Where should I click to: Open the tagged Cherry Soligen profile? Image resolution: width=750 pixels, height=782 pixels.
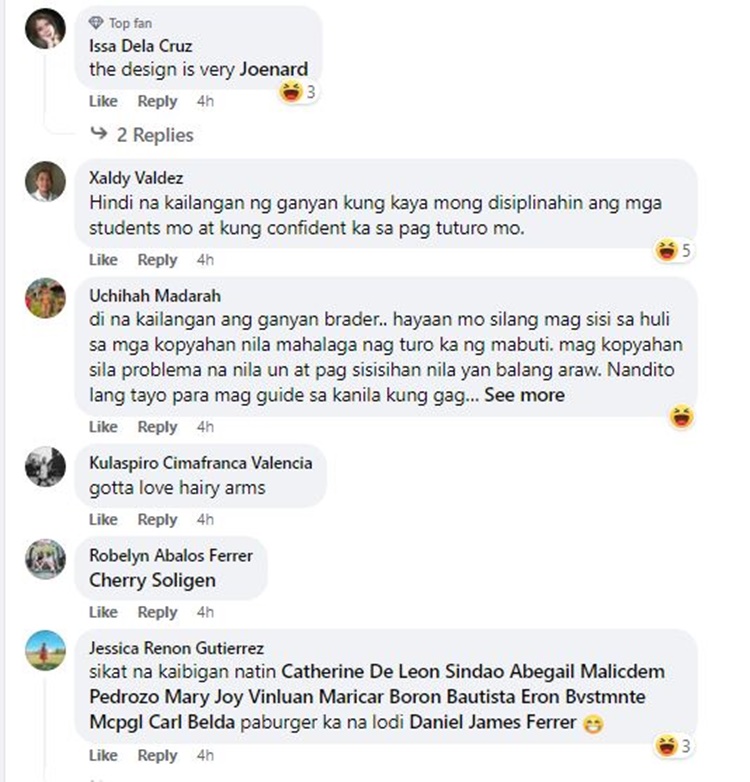(x=153, y=581)
